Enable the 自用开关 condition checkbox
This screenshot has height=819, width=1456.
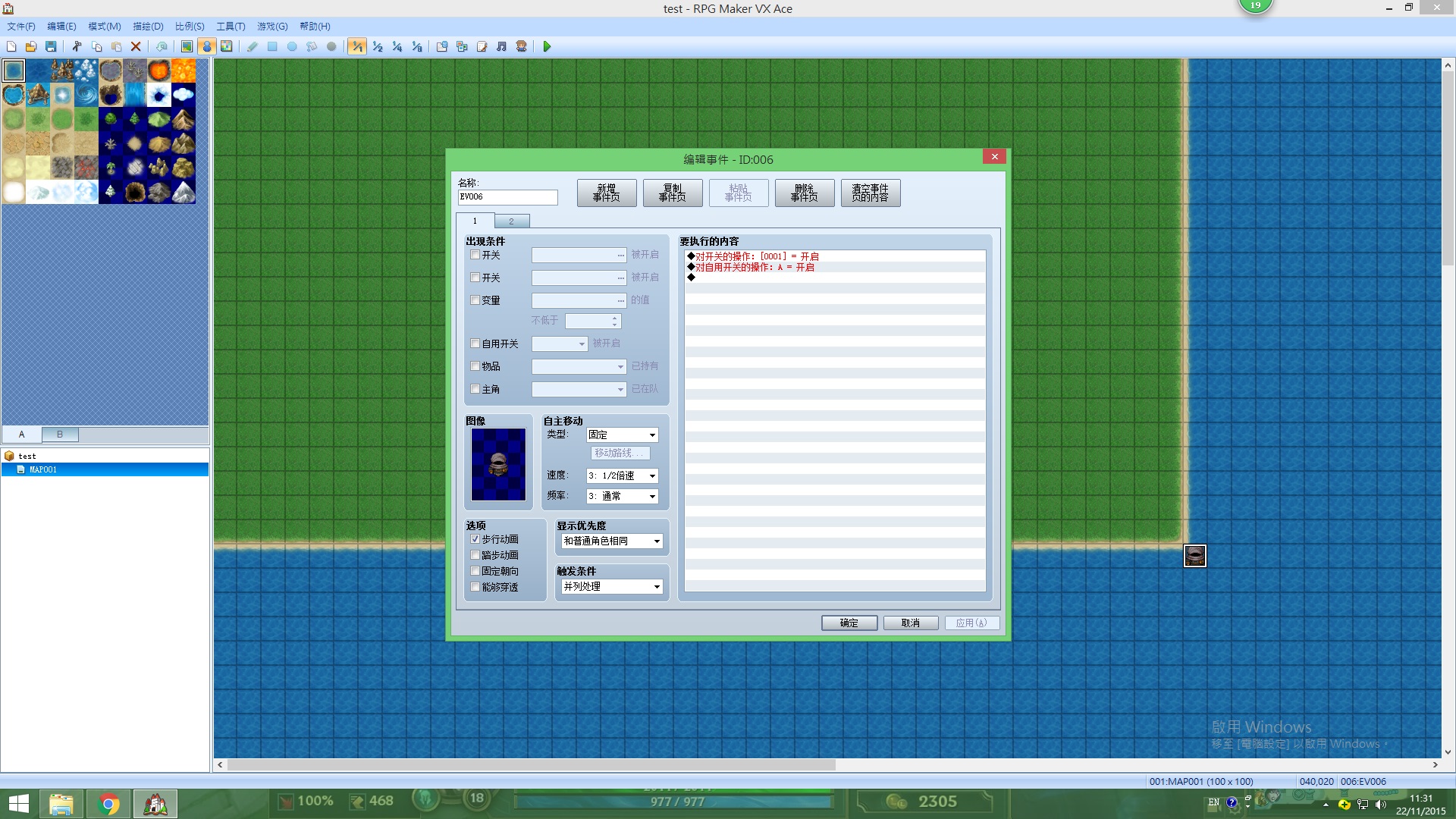(475, 344)
